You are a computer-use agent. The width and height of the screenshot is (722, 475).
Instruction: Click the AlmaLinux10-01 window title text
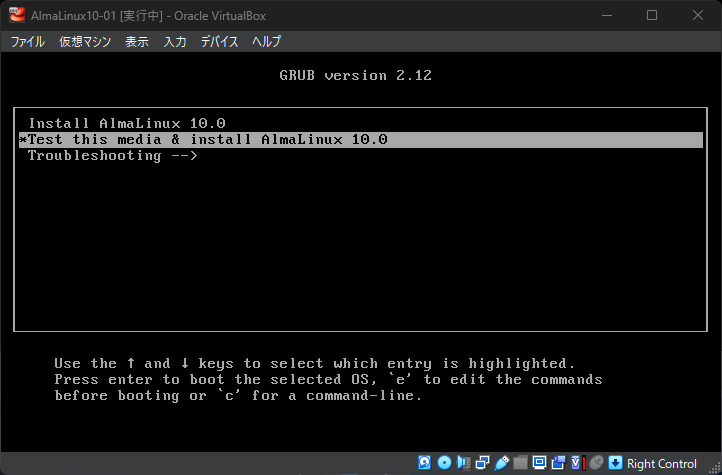[x=148, y=16]
